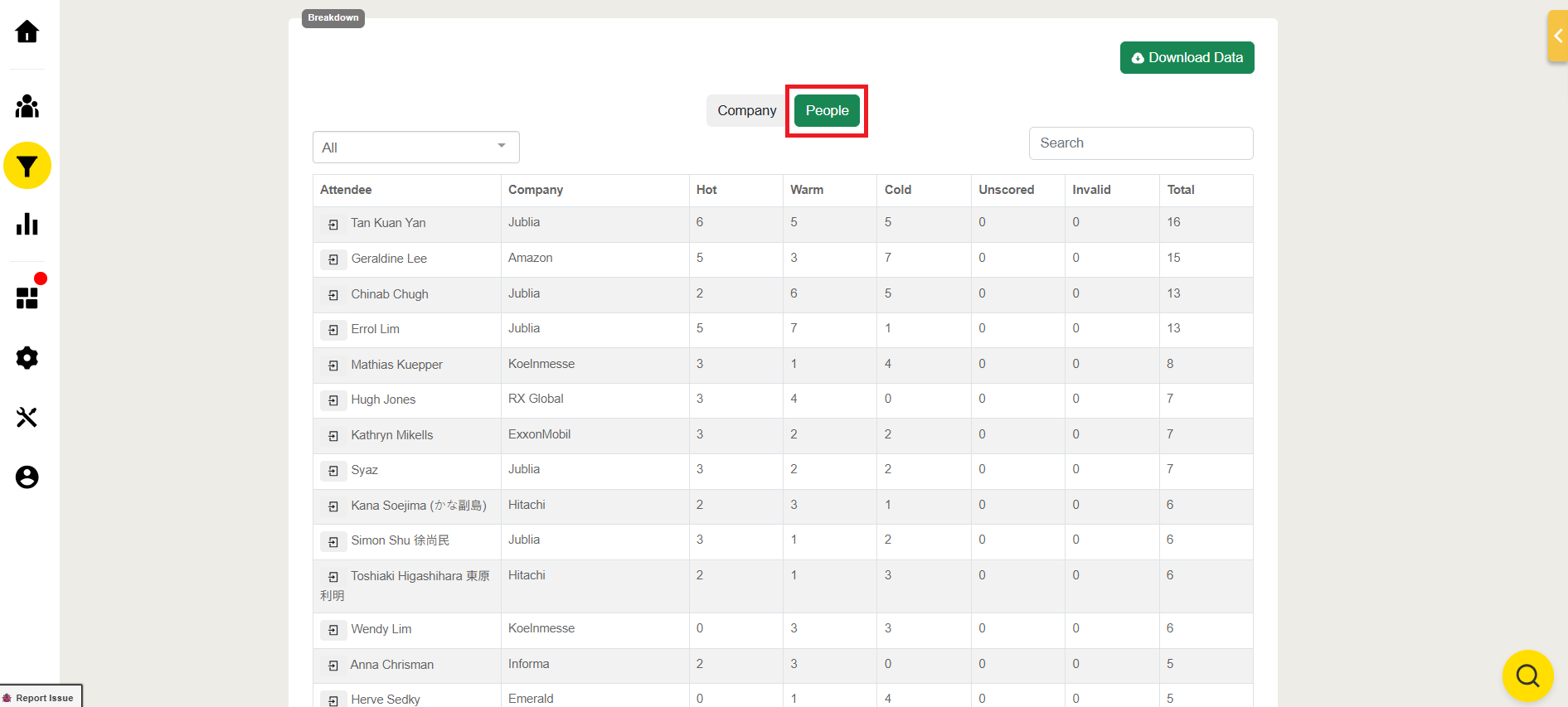
Task: Open the All filter dropdown
Action: (416, 148)
